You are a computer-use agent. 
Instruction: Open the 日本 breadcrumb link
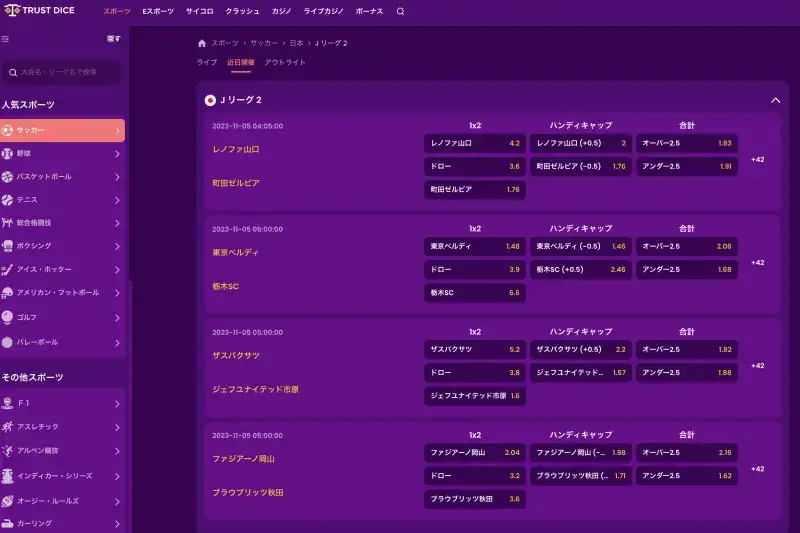click(296, 43)
